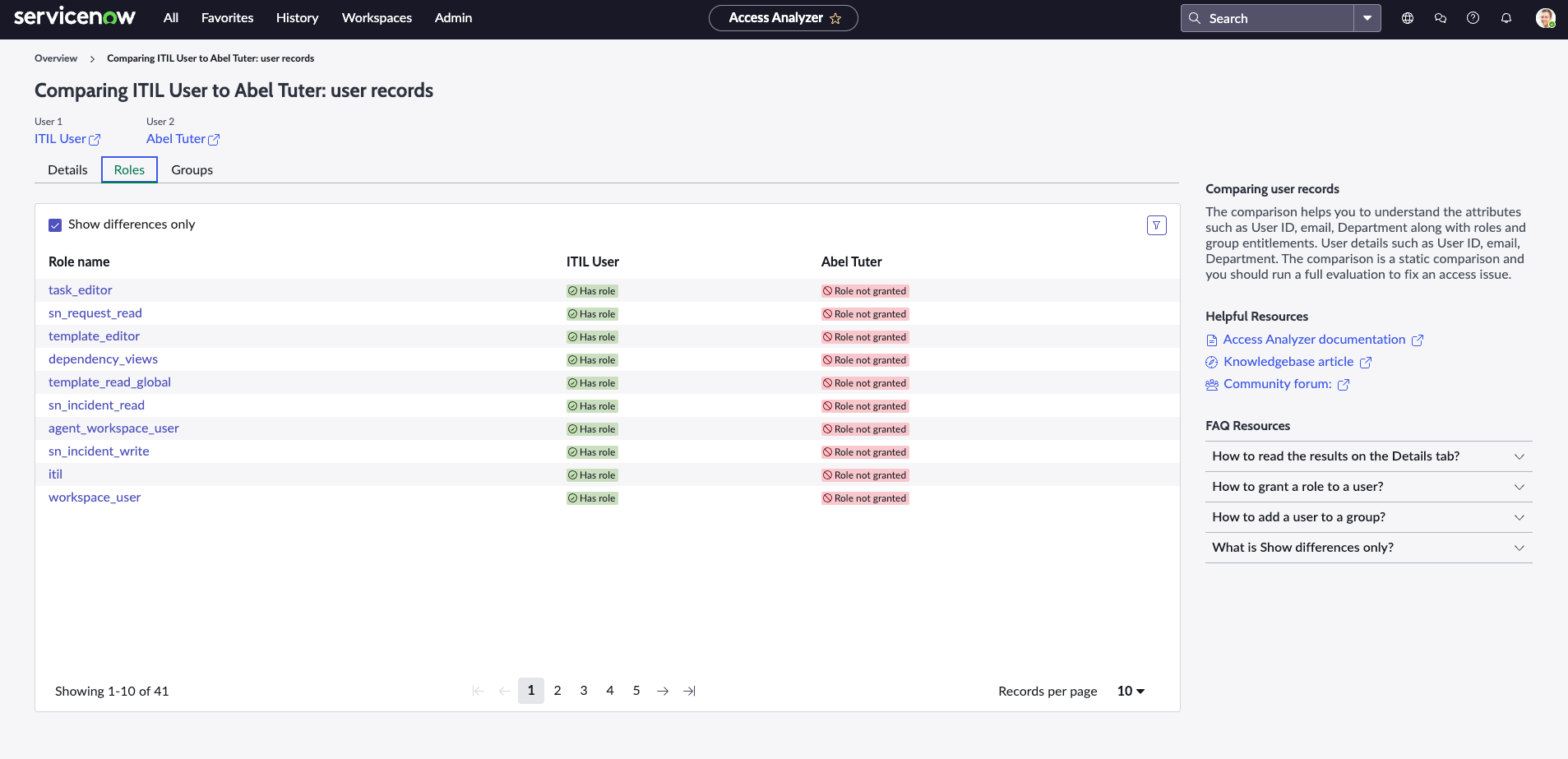Screen dimensions: 1568x759
Task: Open the sn_request_read role link
Action: 95,313
